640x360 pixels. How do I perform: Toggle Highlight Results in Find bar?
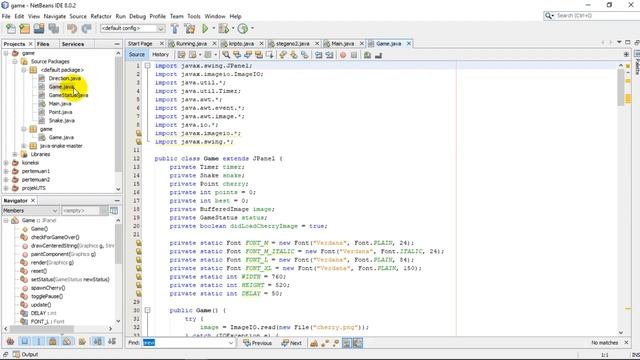[x=347, y=343]
